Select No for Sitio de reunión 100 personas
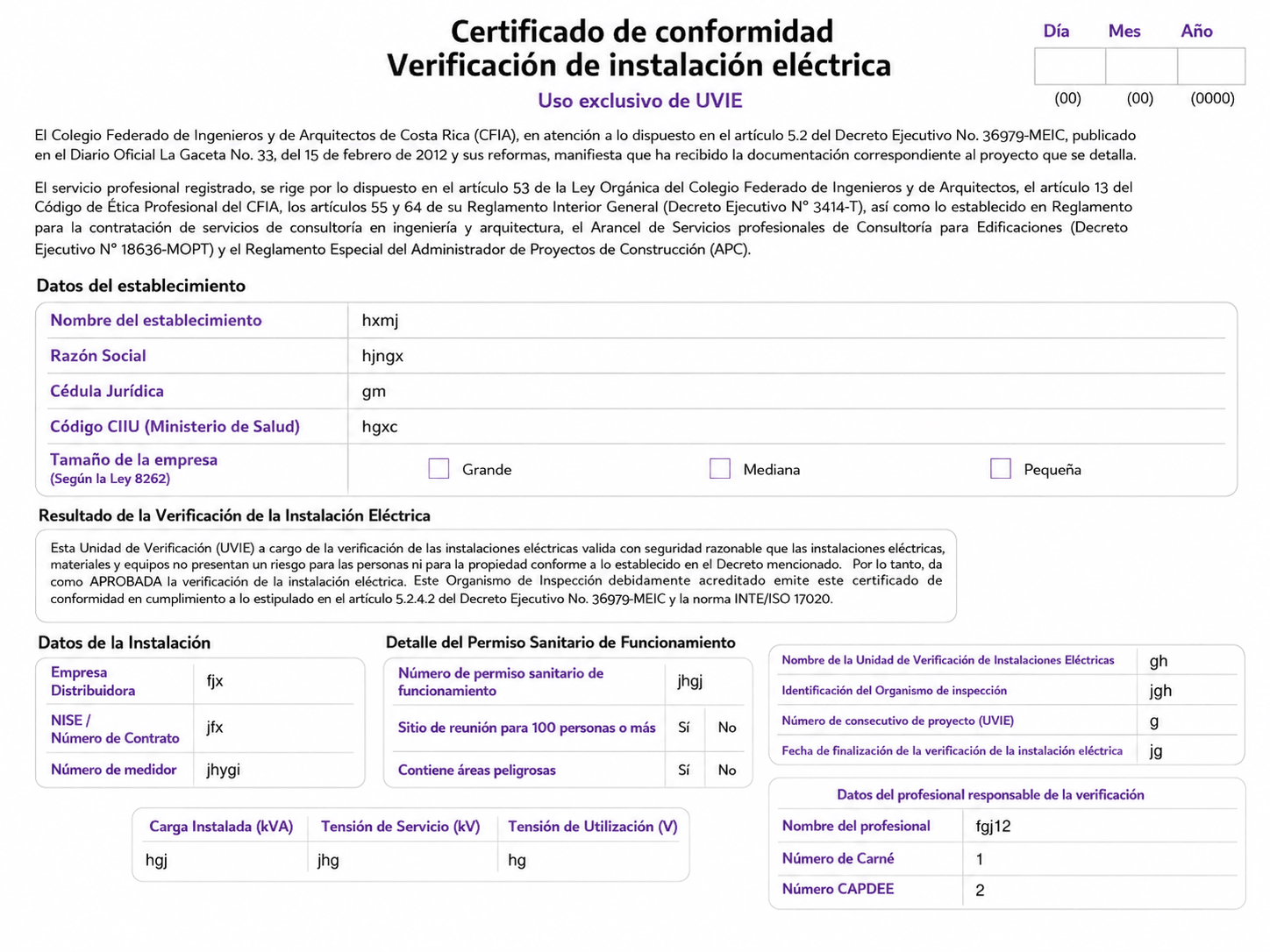The image size is (1270, 952). (727, 728)
